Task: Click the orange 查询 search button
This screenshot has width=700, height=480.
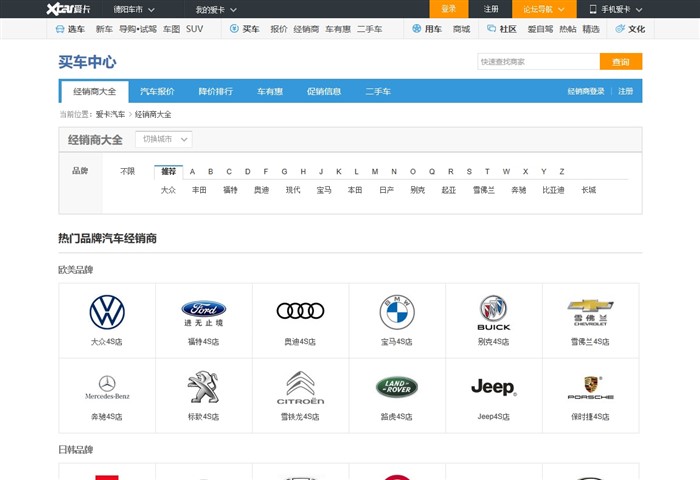Action: coord(621,62)
